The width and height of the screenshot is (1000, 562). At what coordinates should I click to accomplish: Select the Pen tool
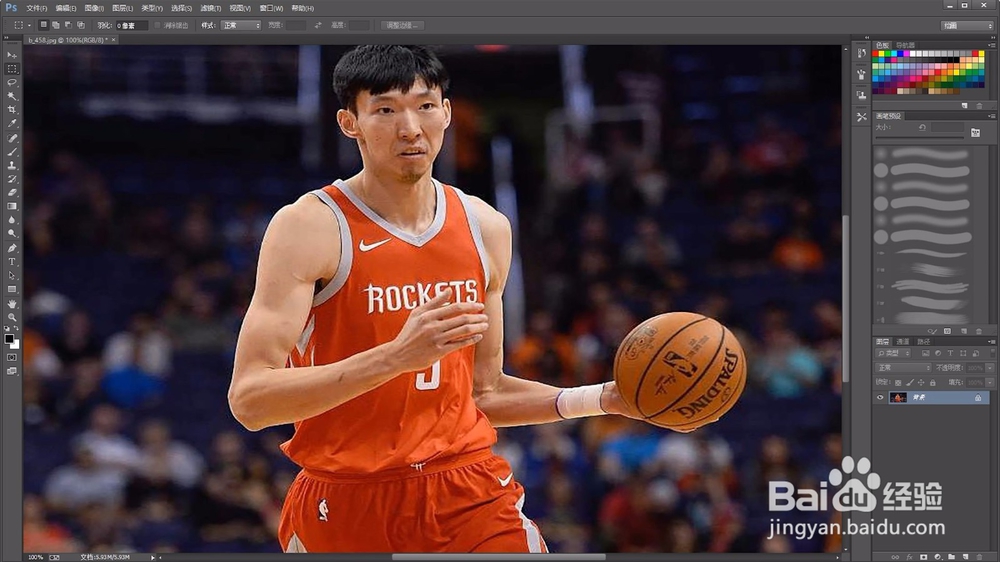[11, 248]
